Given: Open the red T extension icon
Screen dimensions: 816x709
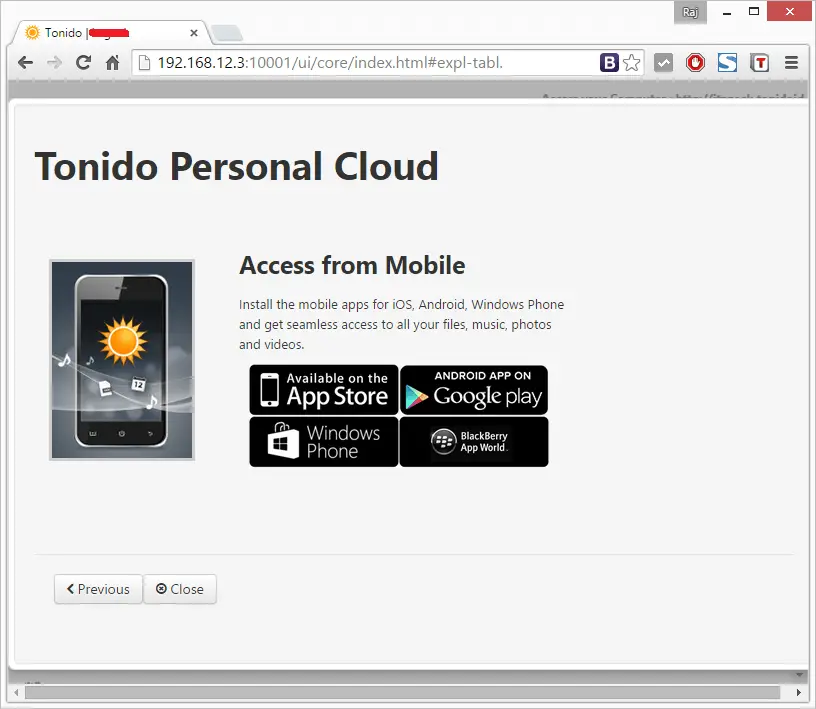Looking at the screenshot, I should 759,63.
